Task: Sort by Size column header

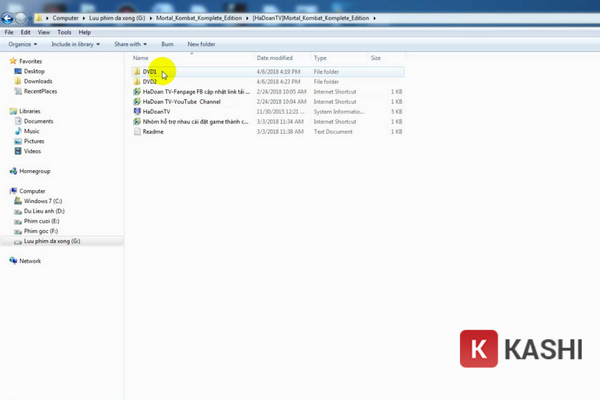Action: pyautogui.click(x=386, y=58)
